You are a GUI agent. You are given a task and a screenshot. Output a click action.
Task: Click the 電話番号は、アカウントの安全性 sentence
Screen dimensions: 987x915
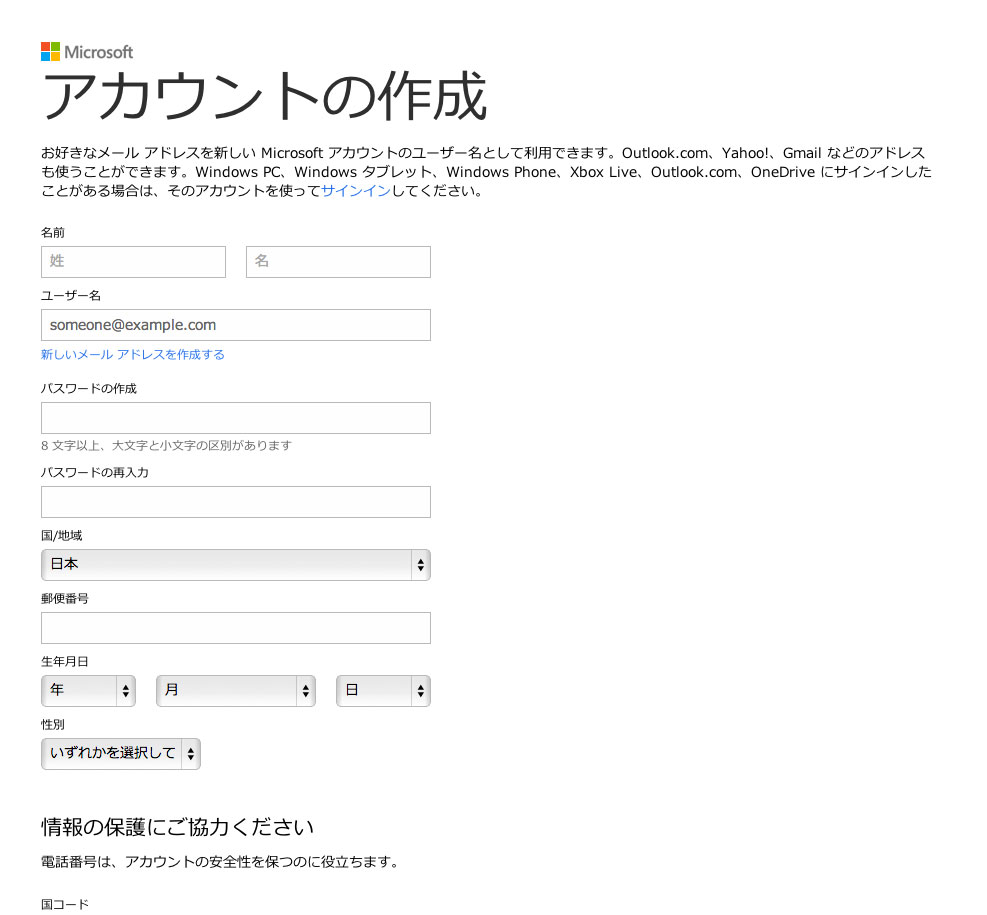[x=220, y=862]
